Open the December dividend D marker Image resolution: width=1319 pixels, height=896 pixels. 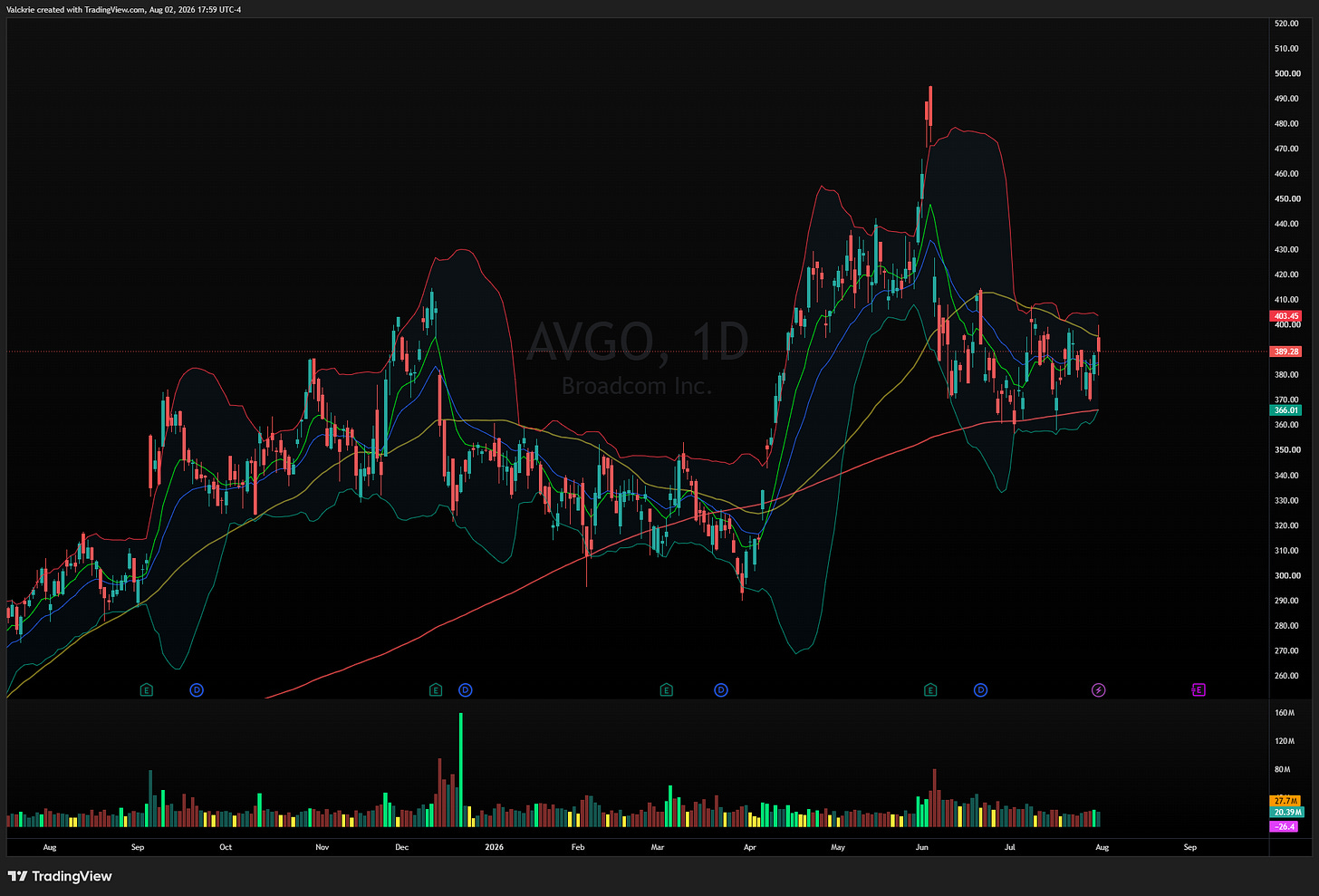[465, 690]
